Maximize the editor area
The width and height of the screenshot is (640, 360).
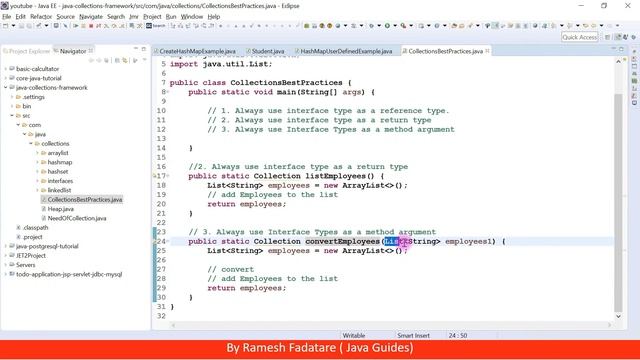tap(622, 49)
